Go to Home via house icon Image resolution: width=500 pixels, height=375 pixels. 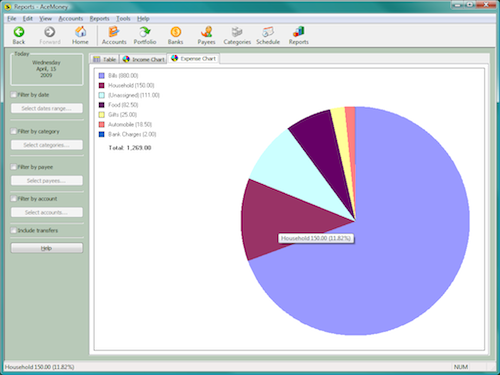[x=80, y=32]
